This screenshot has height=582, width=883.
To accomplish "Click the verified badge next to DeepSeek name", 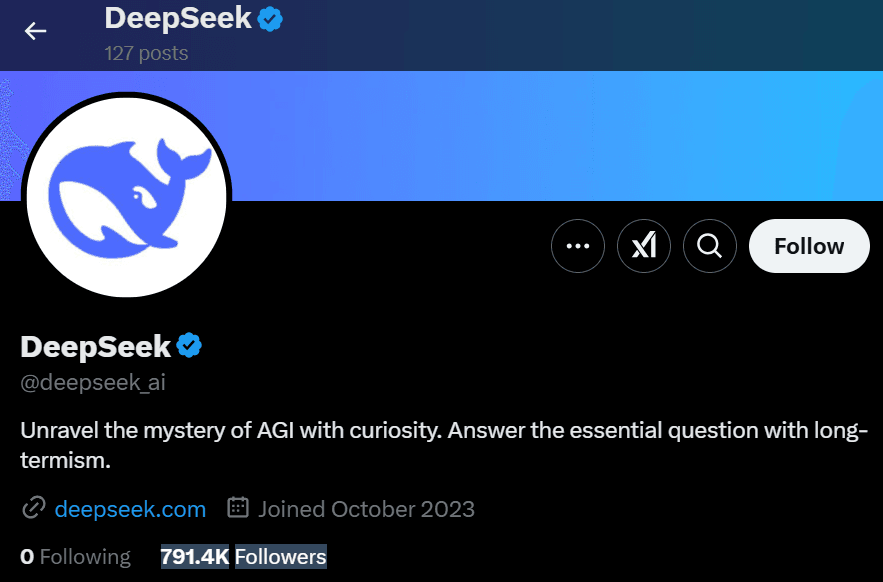I will [x=189, y=345].
